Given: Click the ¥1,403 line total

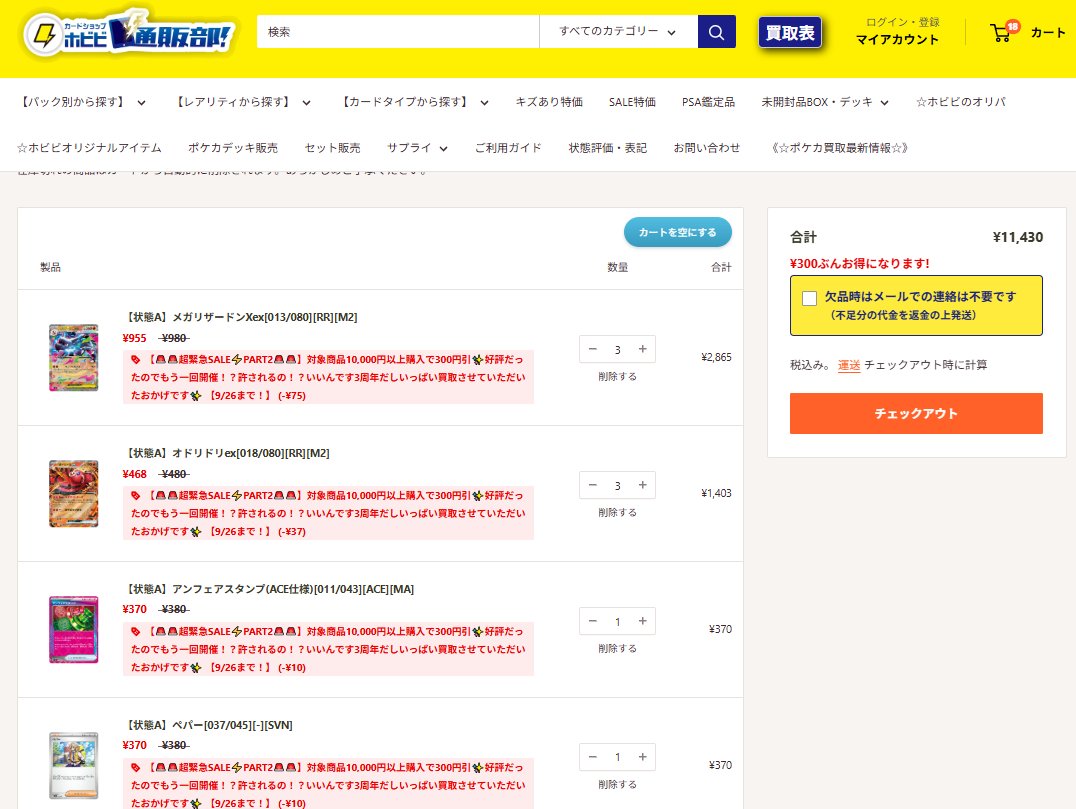Looking at the screenshot, I should click(716, 493).
